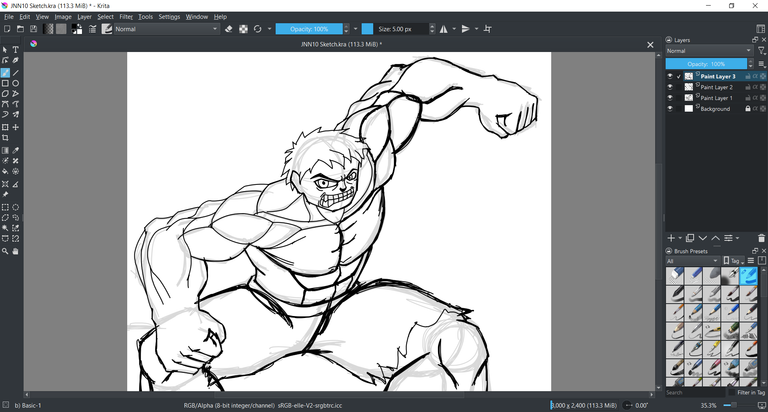Open the Select menu
Viewport: 768px width, 412px height.
(105, 17)
